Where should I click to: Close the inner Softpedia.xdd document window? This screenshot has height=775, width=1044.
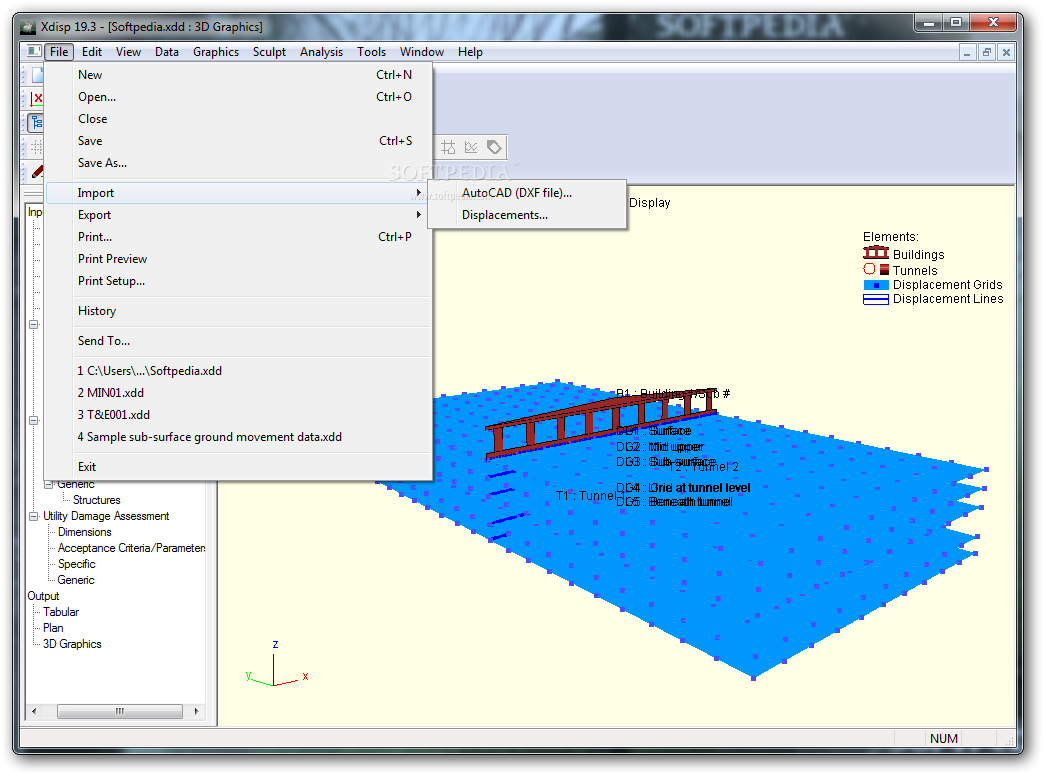tap(1006, 53)
